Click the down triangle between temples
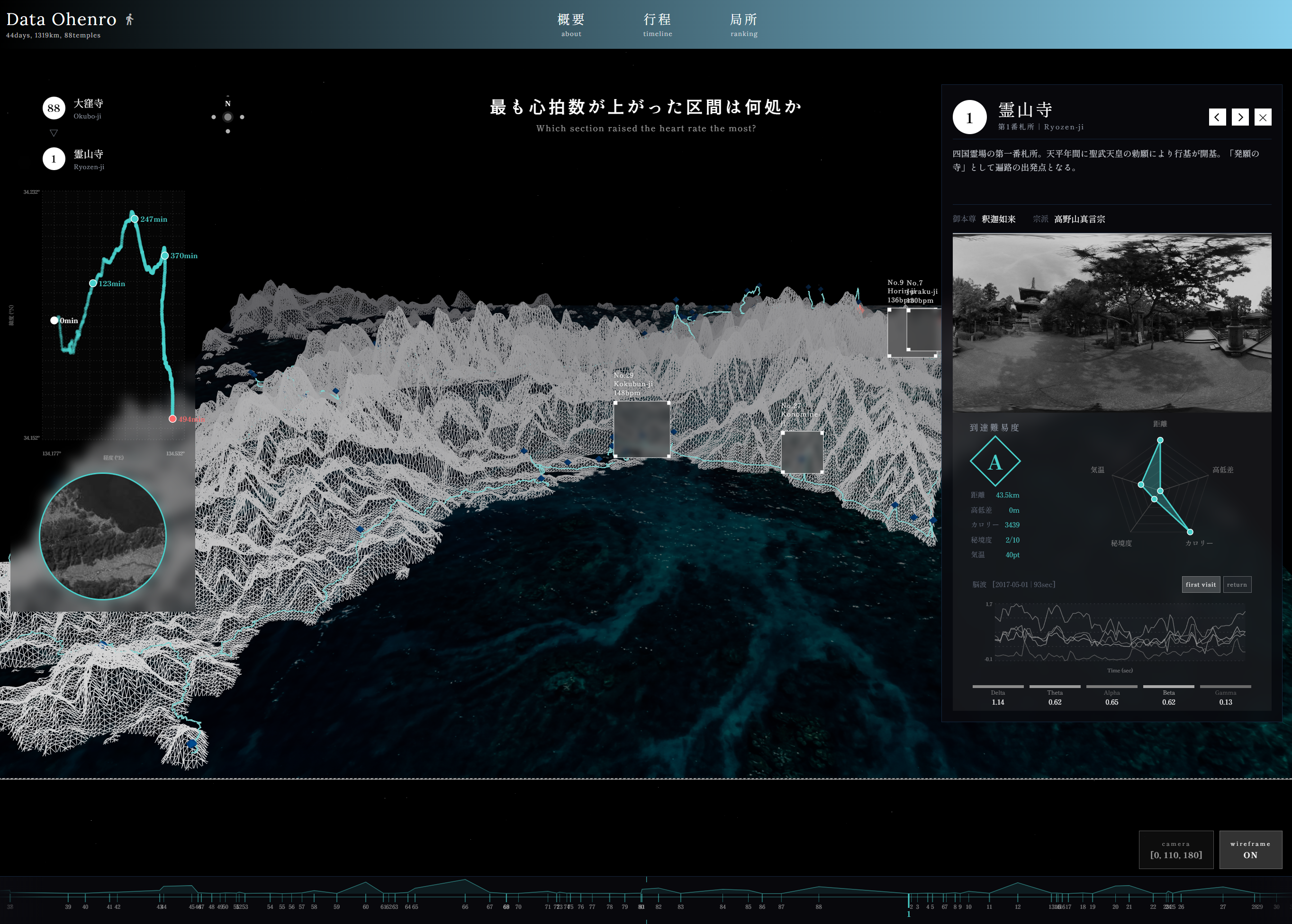 coord(54,133)
